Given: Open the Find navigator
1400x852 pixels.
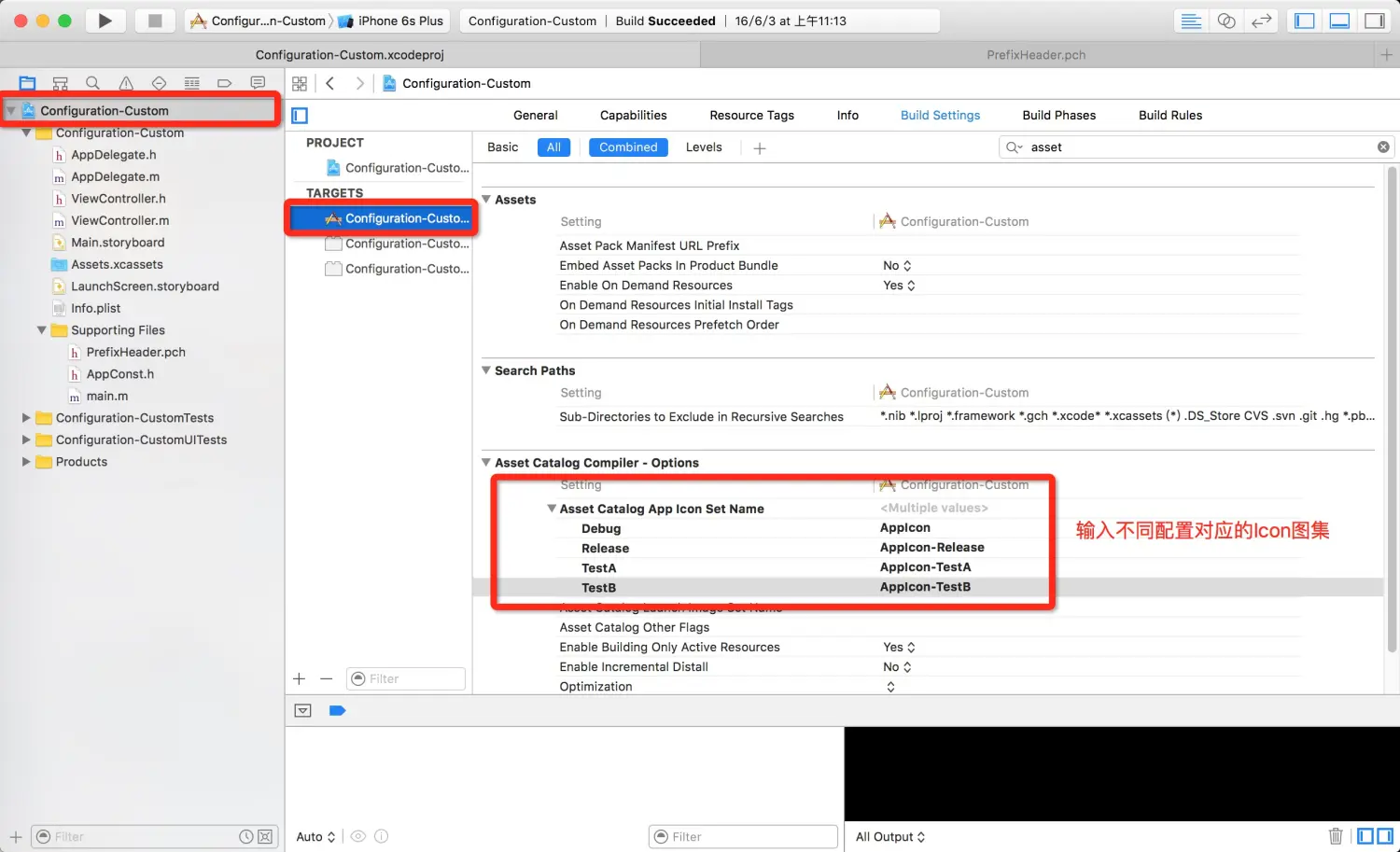Looking at the screenshot, I should (x=92, y=83).
